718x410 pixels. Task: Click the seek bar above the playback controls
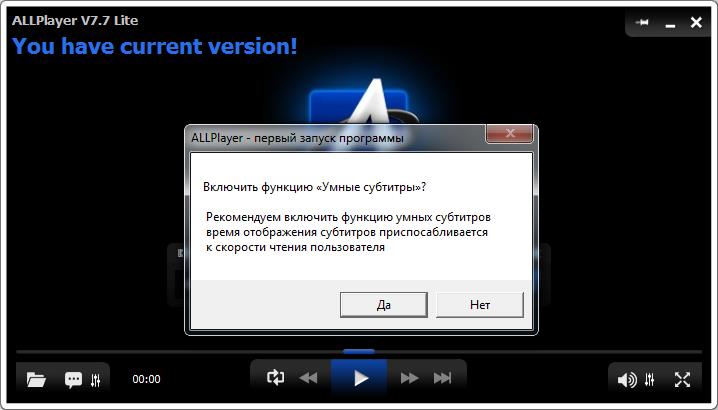point(359,352)
